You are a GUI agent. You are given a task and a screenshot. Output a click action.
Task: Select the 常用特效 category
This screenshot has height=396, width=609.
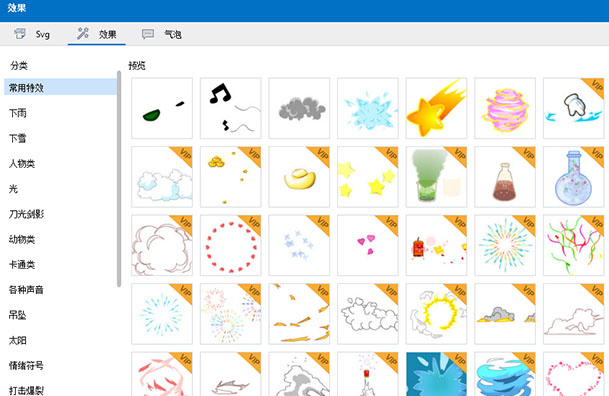click(x=60, y=87)
